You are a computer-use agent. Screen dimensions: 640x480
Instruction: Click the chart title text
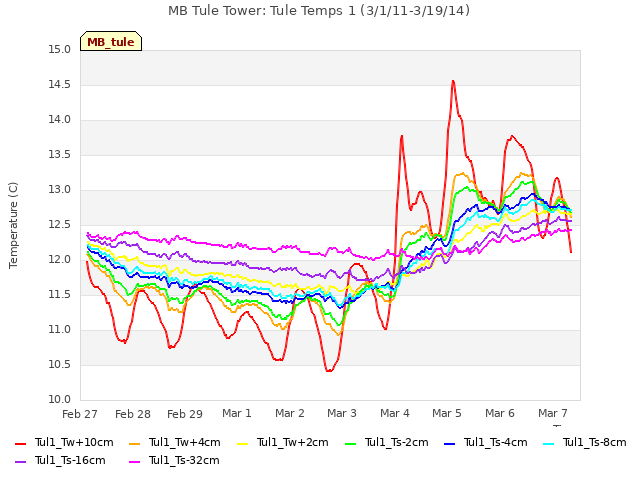(x=319, y=10)
